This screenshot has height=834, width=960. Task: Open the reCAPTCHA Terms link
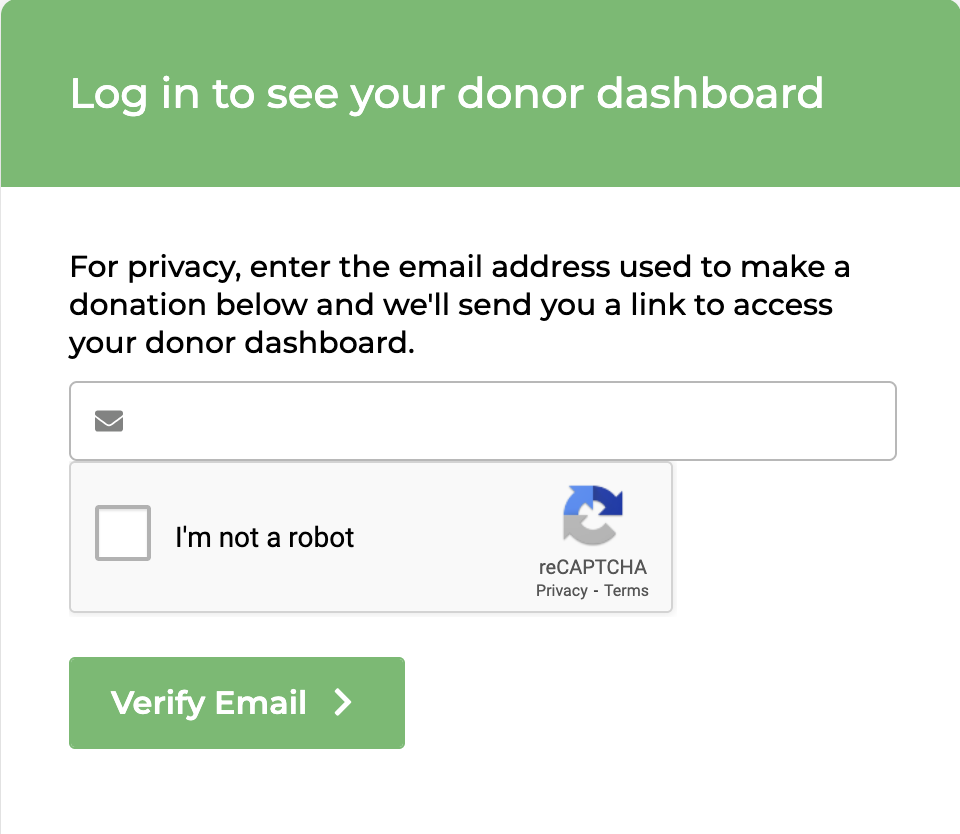(x=626, y=590)
